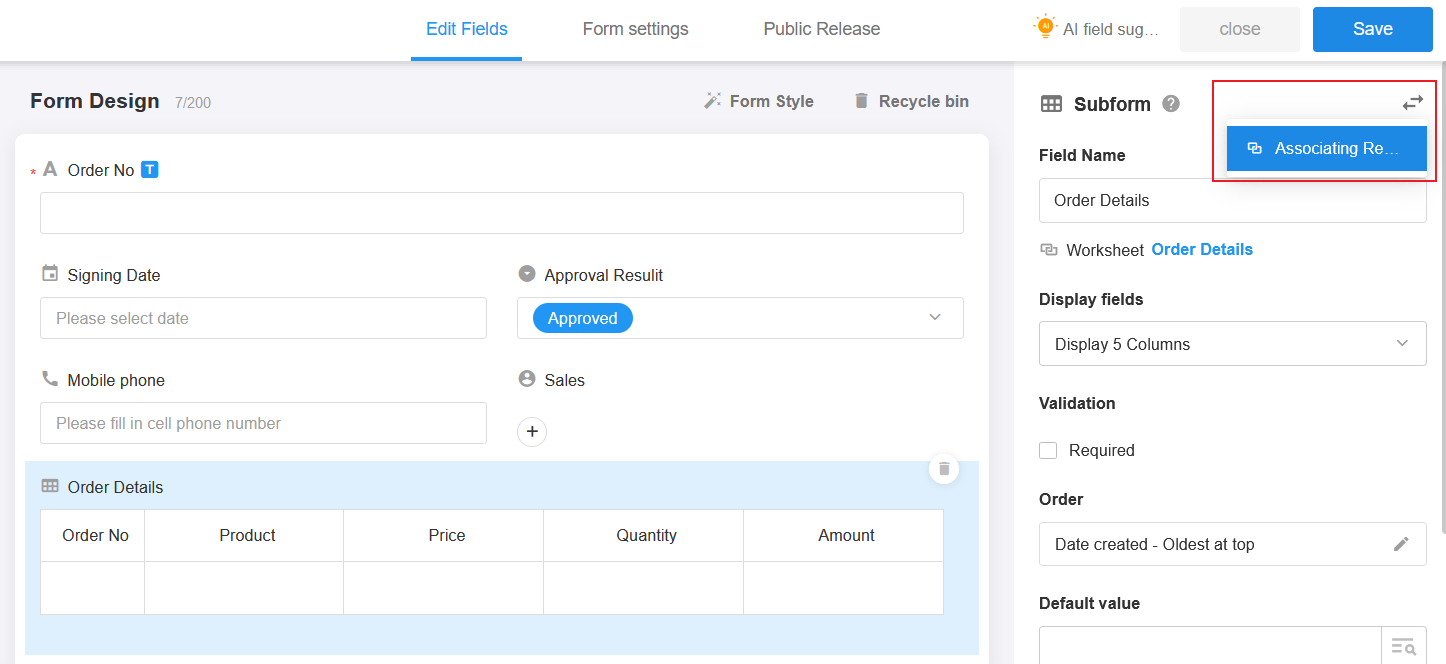Click the Order sort edit pencil icon
Screen dimensions: 1446x664
(1402, 544)
